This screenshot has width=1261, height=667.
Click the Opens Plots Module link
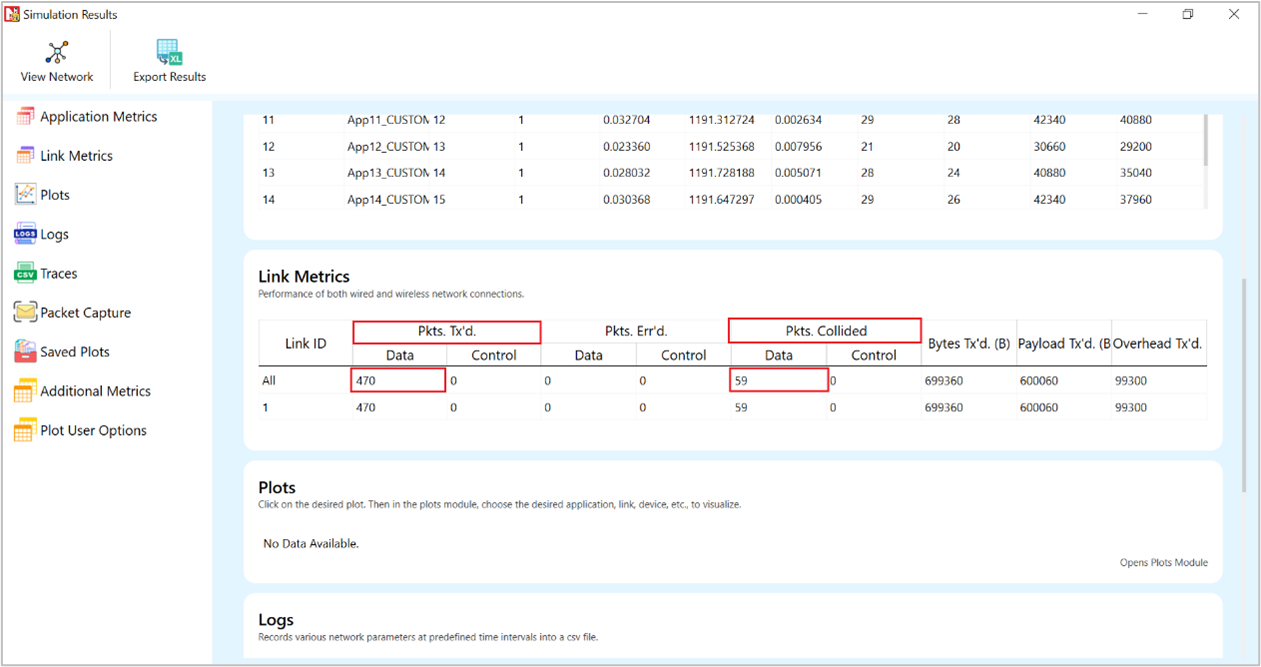1163,563
